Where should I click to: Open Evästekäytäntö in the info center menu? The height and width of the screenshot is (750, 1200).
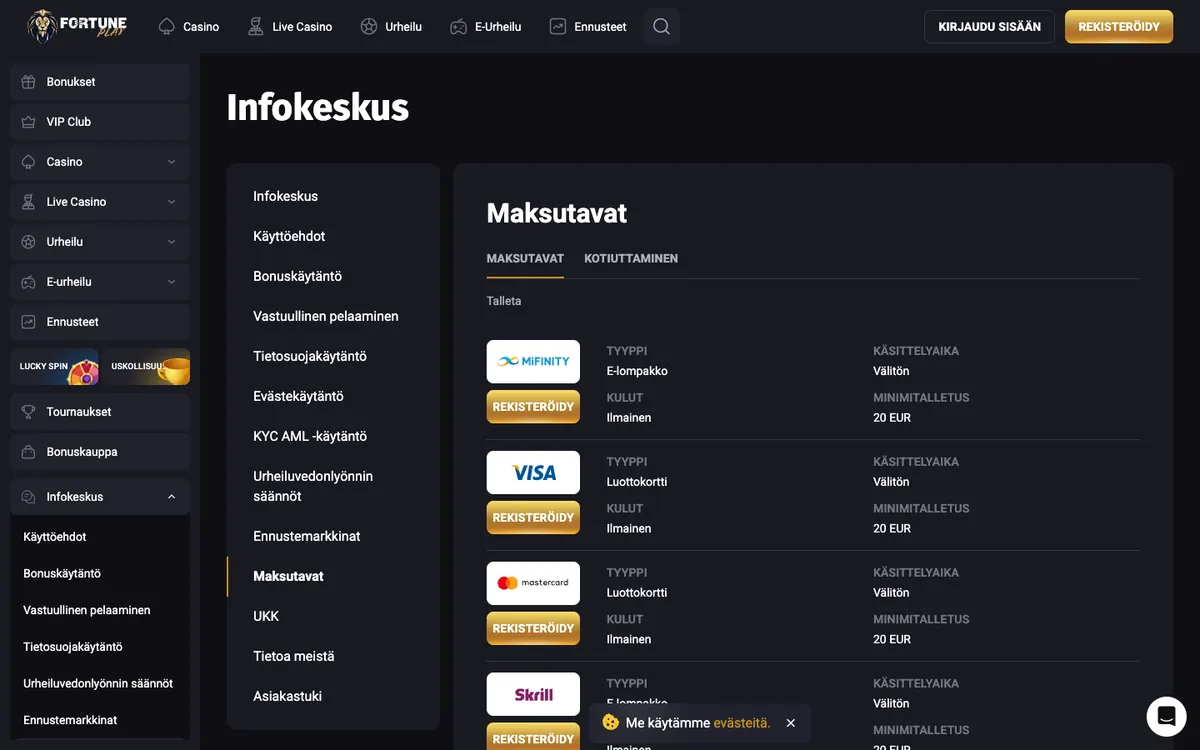[x=298, y=396]
